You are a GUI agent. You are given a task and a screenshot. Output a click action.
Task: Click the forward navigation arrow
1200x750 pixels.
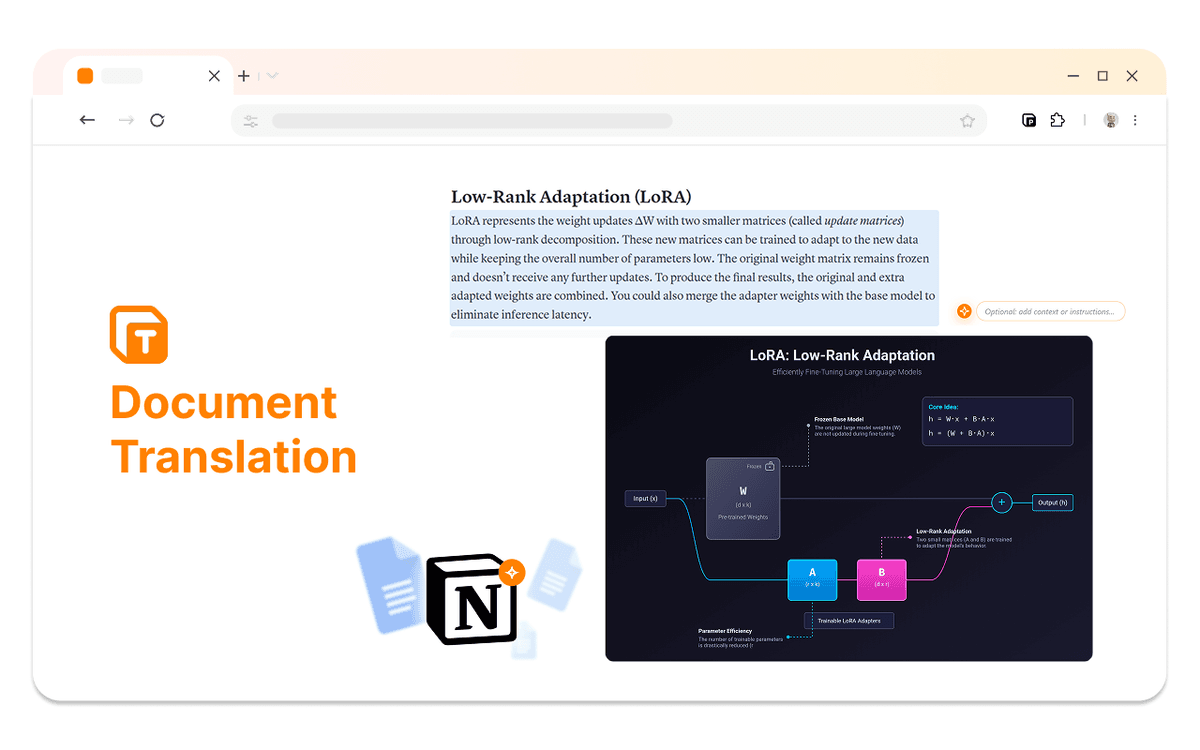125,120
